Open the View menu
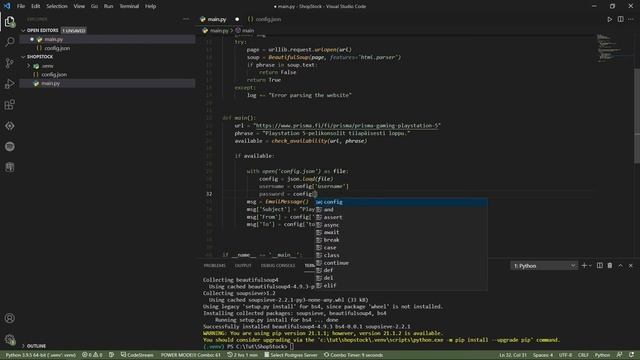640x360 pixels. click(79, 6)
